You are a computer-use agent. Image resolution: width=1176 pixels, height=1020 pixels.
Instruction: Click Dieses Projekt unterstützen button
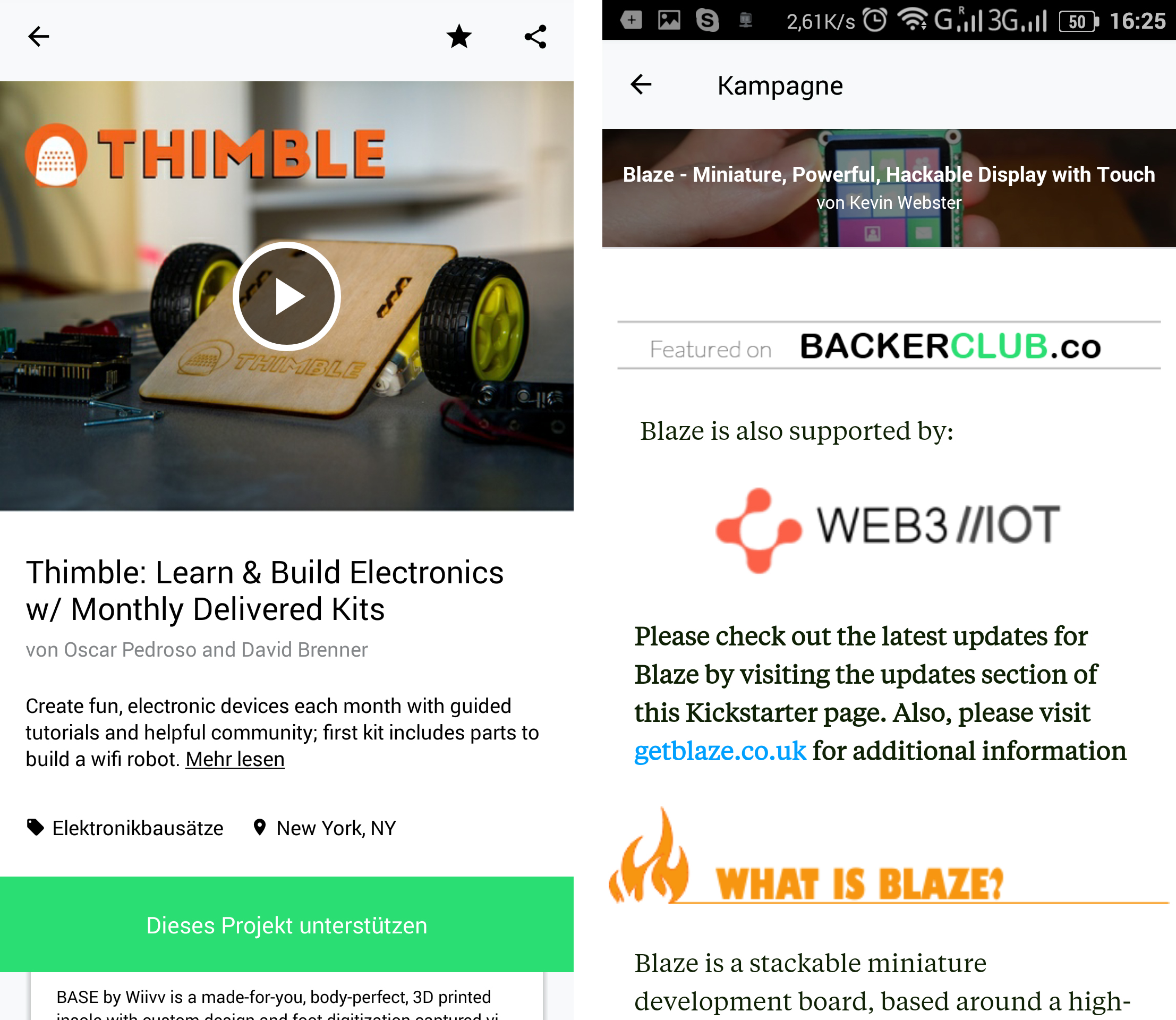pyautogui.click(x=286, y=924)
